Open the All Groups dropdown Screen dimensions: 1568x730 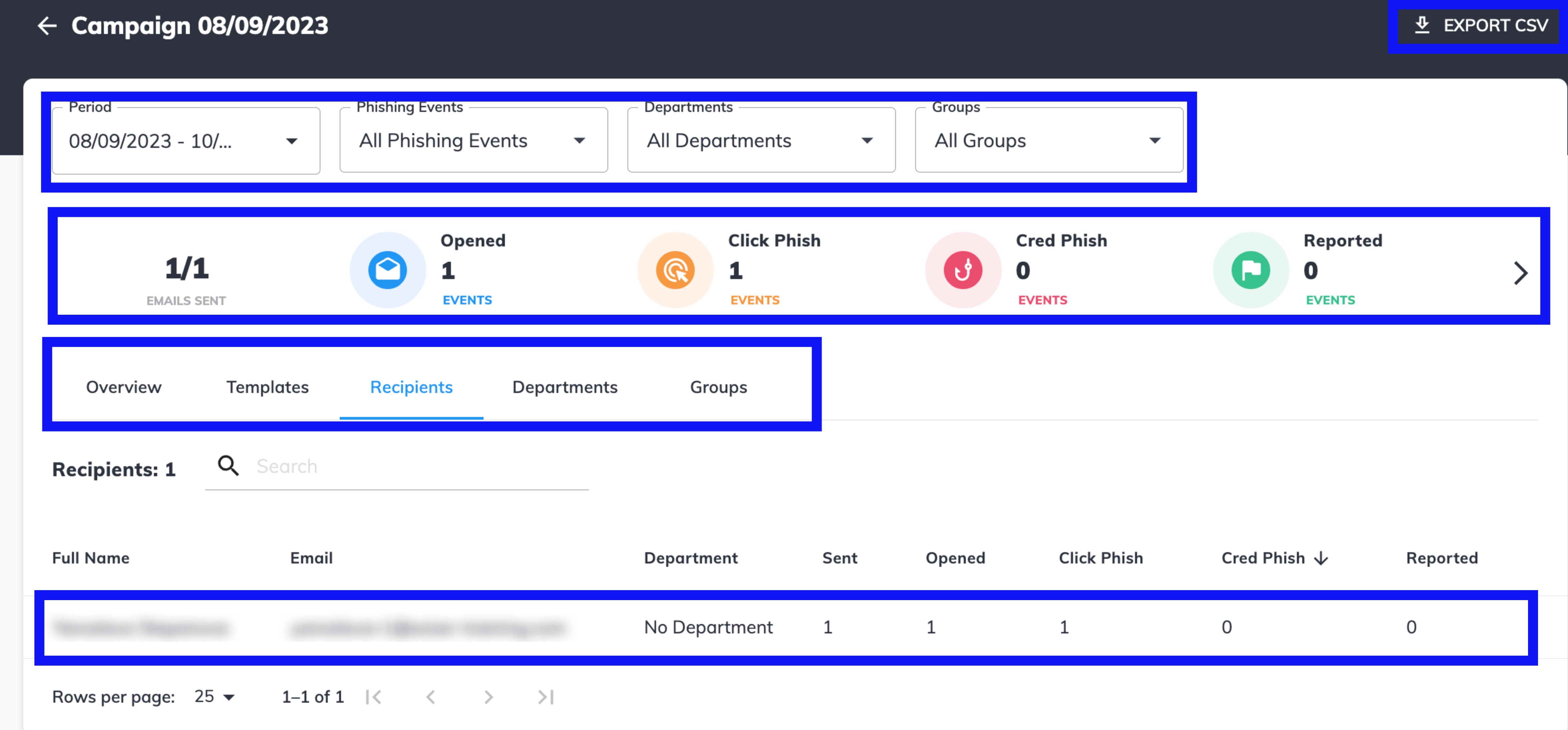pos(1155,141)
